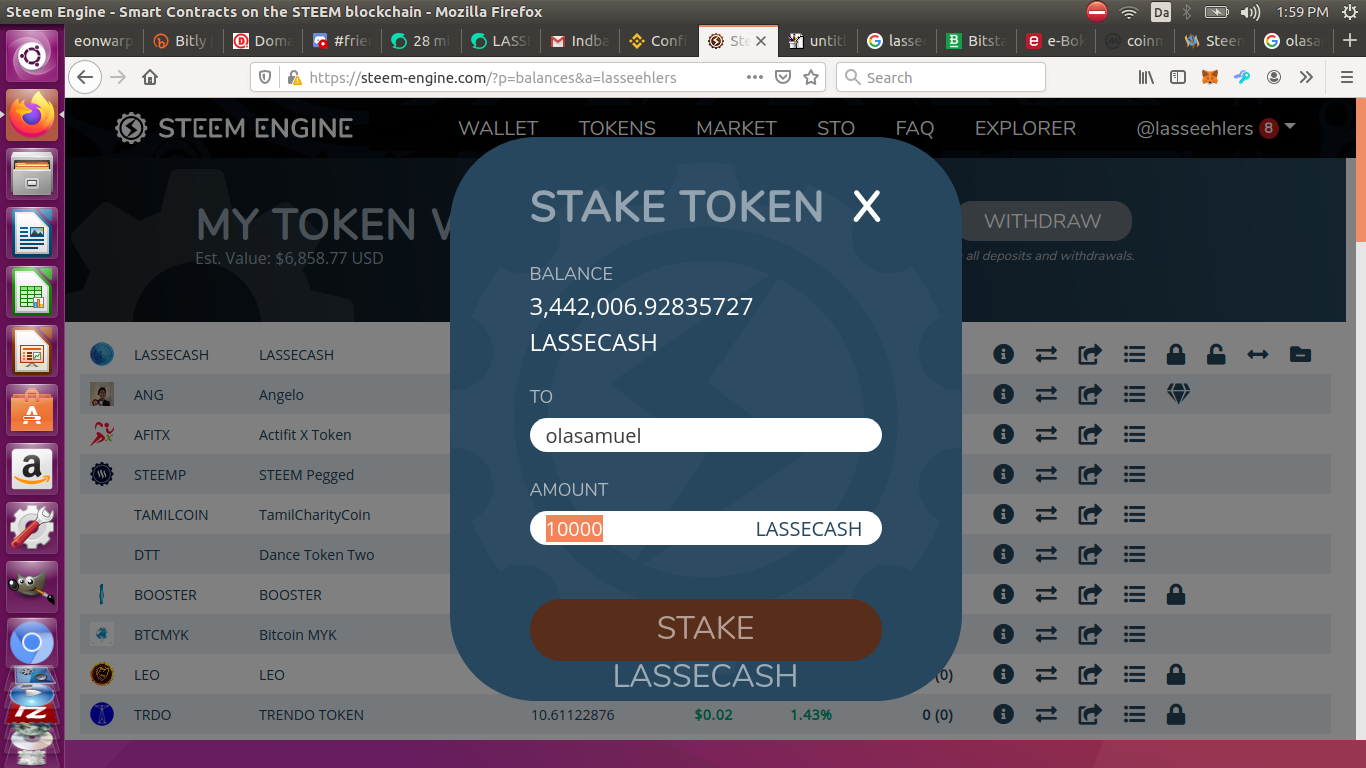Open the EXPLORER navigation item
Screen dimensions: 1366x768
(x=1025, y=128)
